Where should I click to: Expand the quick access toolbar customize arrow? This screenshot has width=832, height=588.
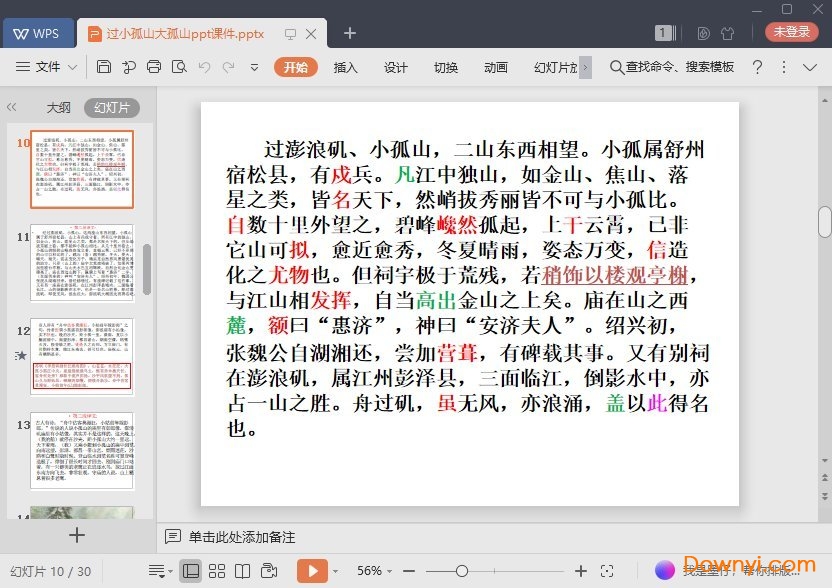coord(254,67)
